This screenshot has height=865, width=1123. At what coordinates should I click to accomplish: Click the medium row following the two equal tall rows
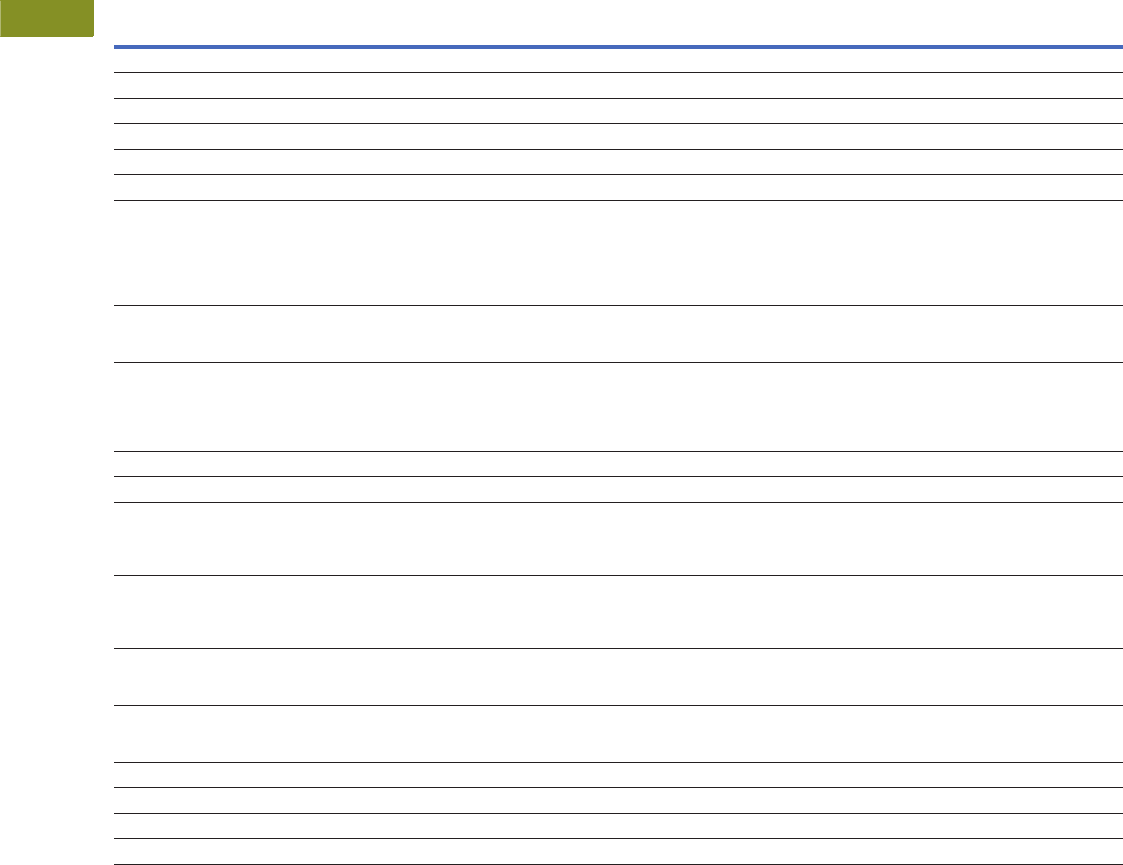(618, 677)
